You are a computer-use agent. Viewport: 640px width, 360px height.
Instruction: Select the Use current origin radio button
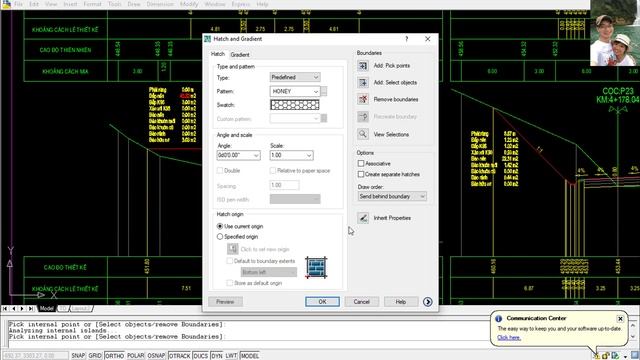tap(220, 226)
